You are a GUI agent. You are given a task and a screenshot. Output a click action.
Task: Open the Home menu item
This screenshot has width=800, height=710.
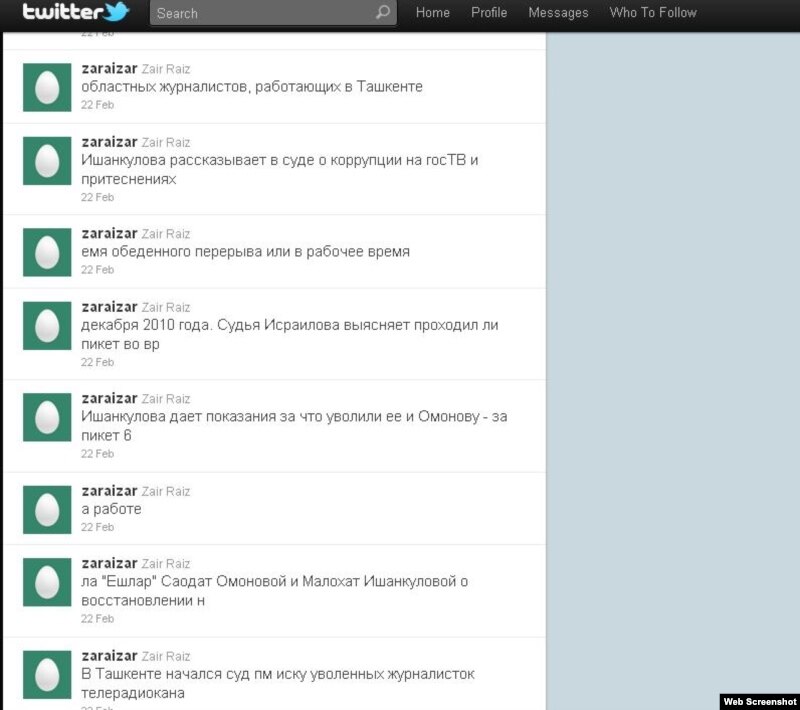432,13
